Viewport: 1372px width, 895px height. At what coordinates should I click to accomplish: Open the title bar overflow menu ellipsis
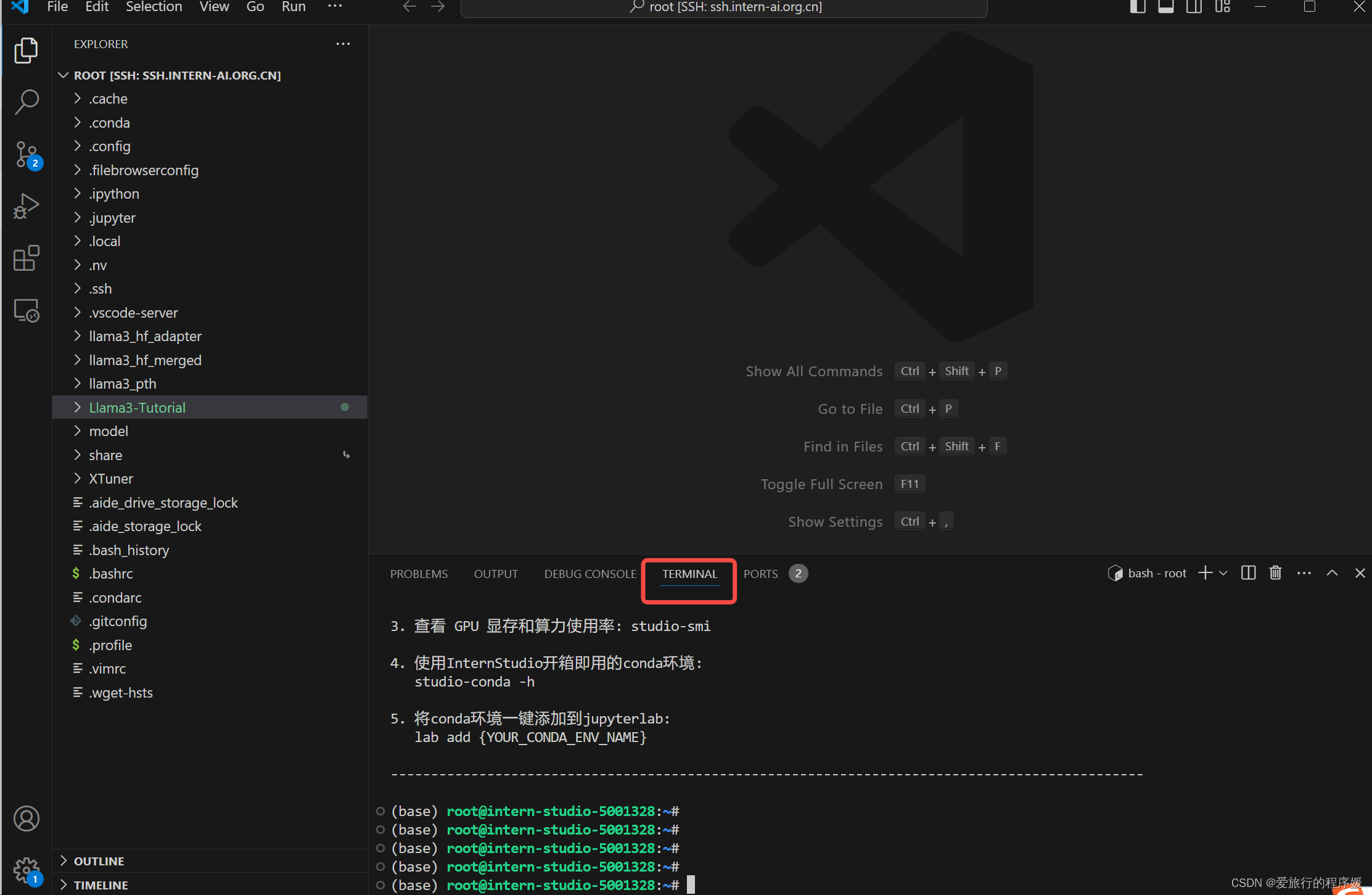pyautogui.click(x=335, y=7)
